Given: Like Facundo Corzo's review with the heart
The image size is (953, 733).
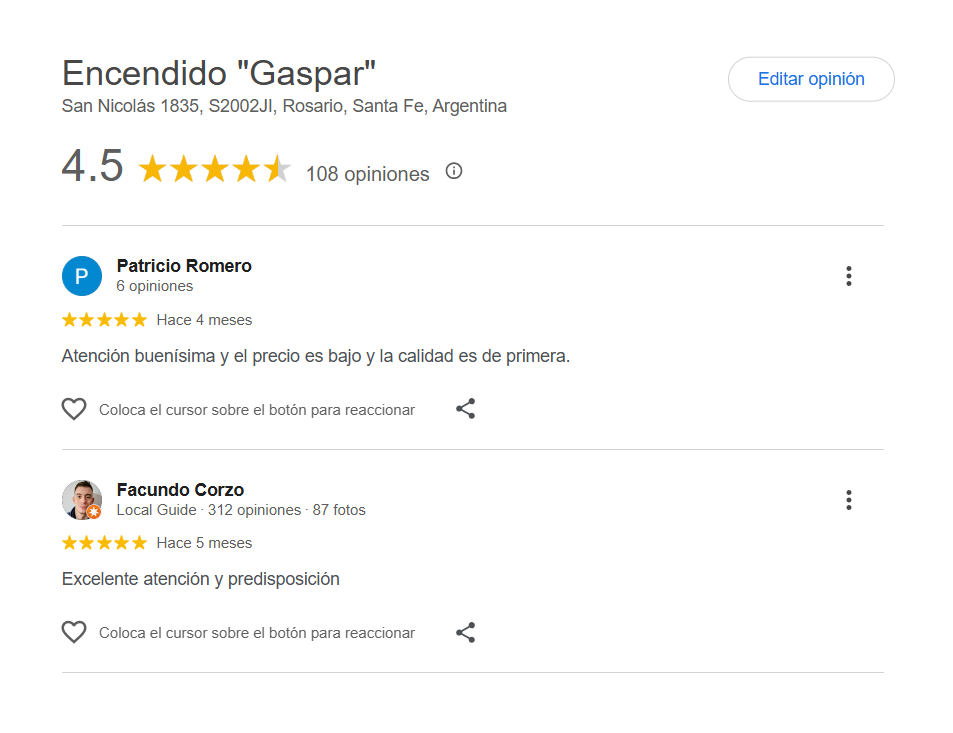Looking at the screenshot, I should 74,632.
